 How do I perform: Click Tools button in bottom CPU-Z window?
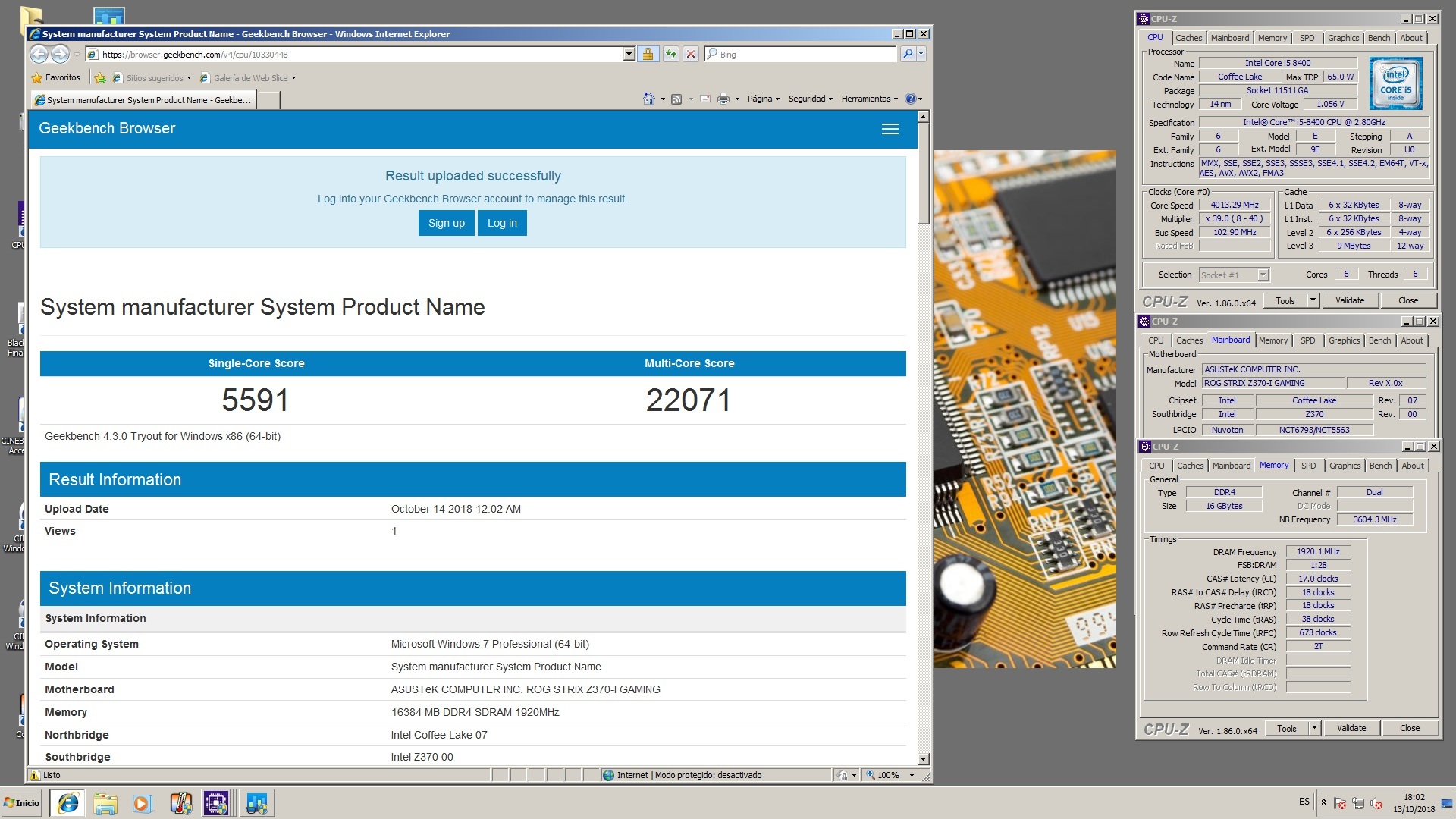click(1286, 728)
